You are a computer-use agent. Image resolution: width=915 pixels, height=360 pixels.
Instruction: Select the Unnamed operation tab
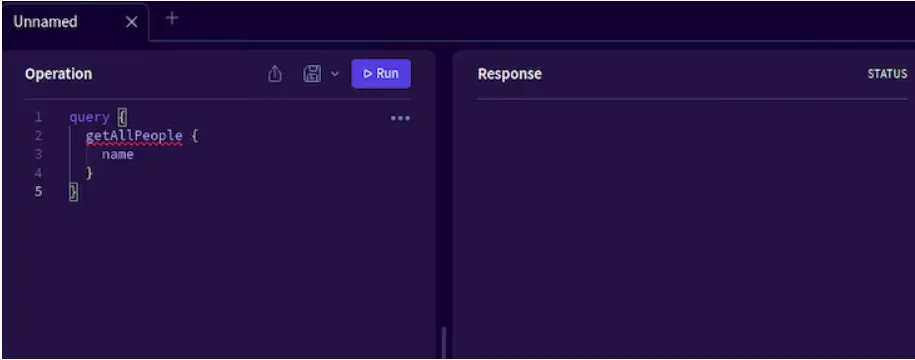[x=46, y=22]
